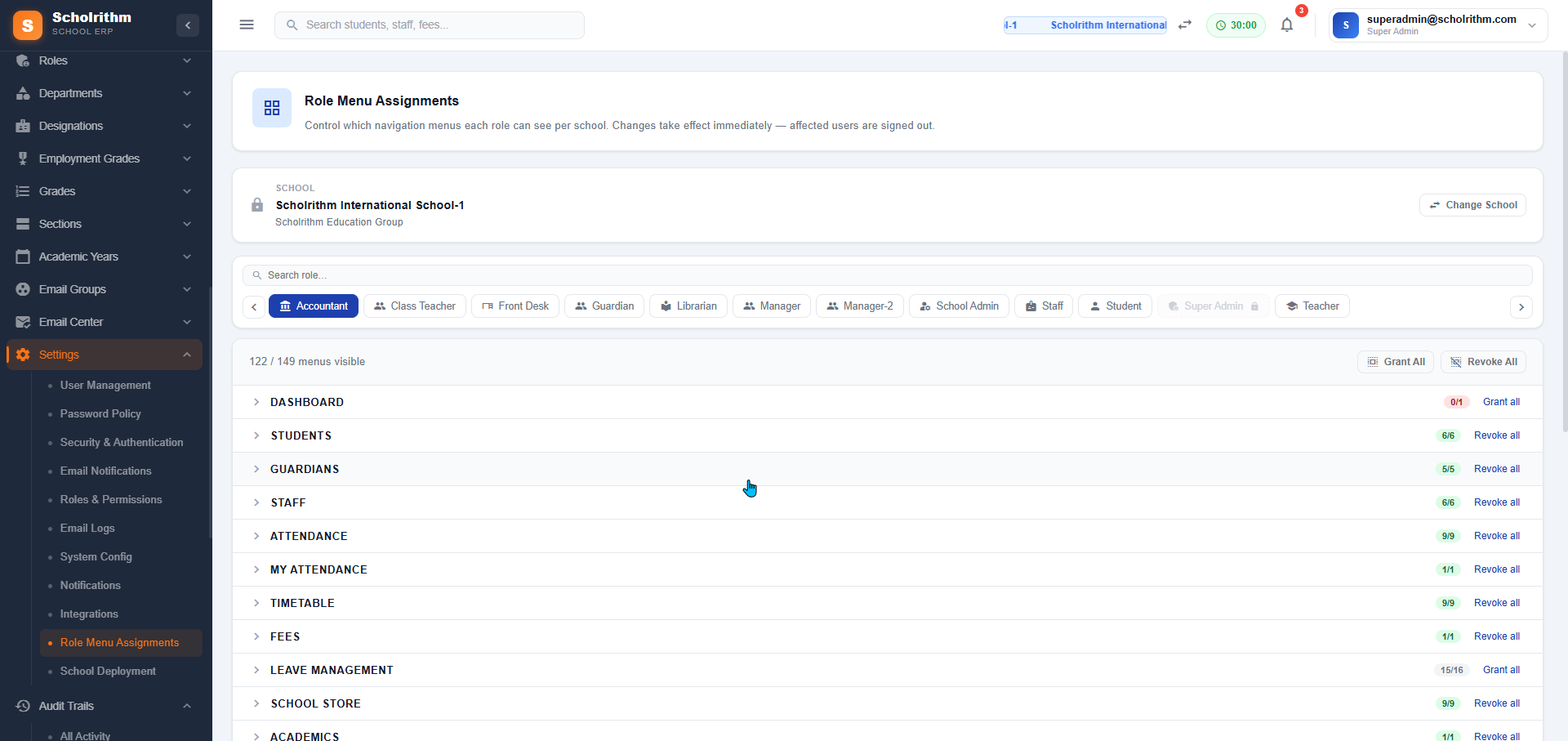Click Revoke all for STUDENTS menus
This screenshot has height=741, width=1568.
(1497, 435)
